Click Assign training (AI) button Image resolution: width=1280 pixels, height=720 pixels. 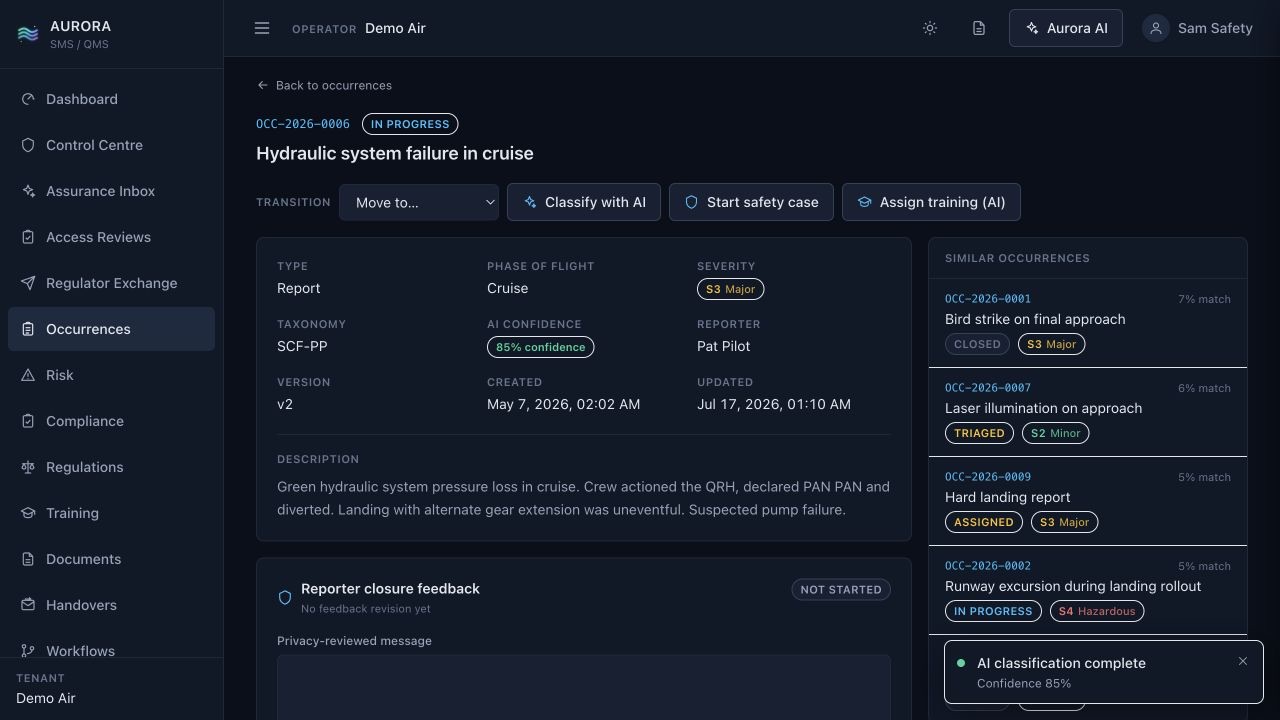(x=931, y=202)
